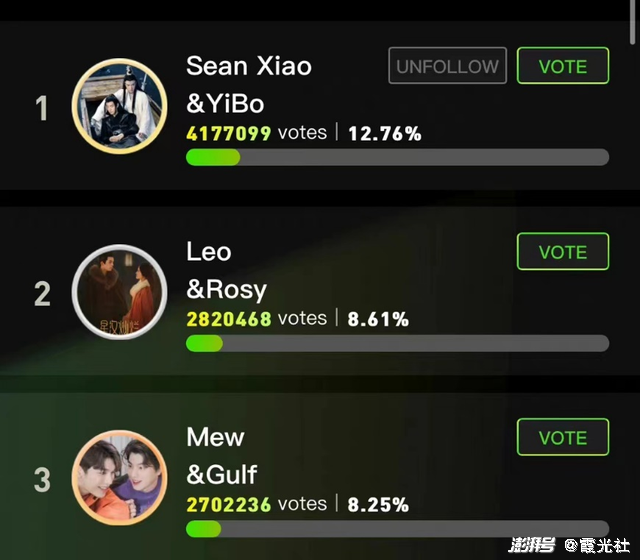Open Mew & Gulf circular avatar
This screenshot has height=560, width=640.
119,478
